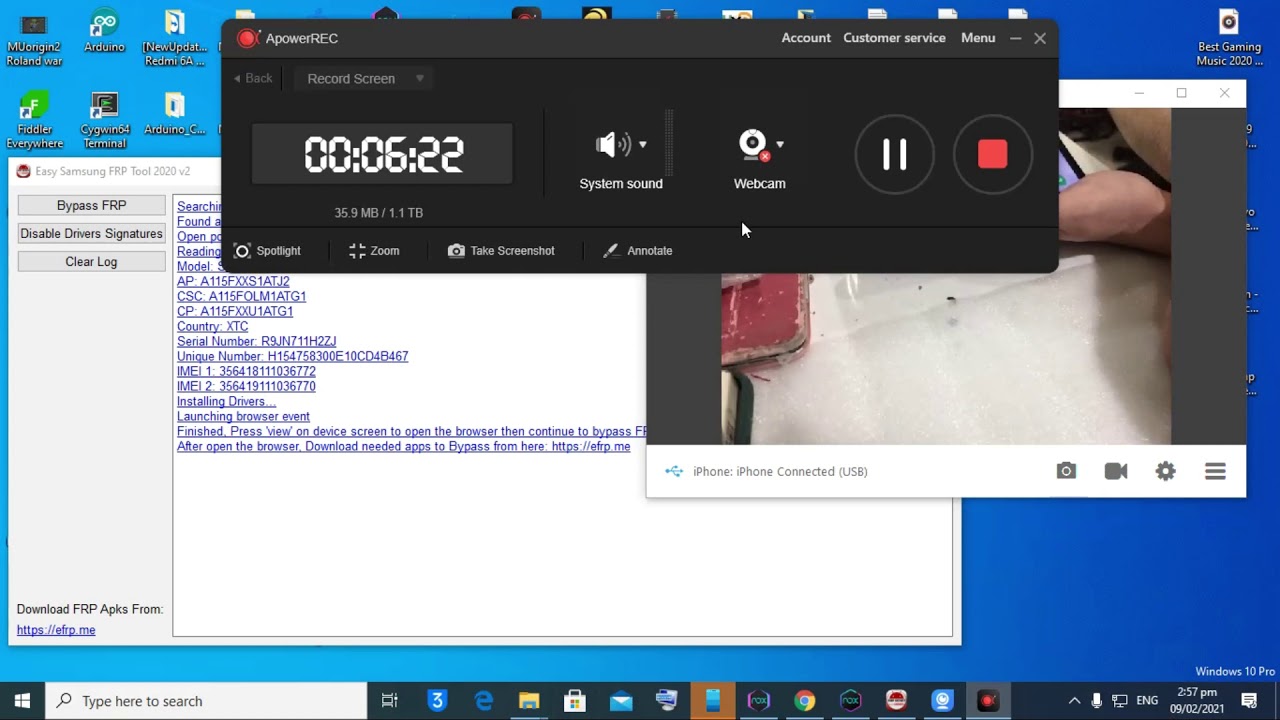
Task: Click the log line 'Launching browser event'
Action: (243, 416)
